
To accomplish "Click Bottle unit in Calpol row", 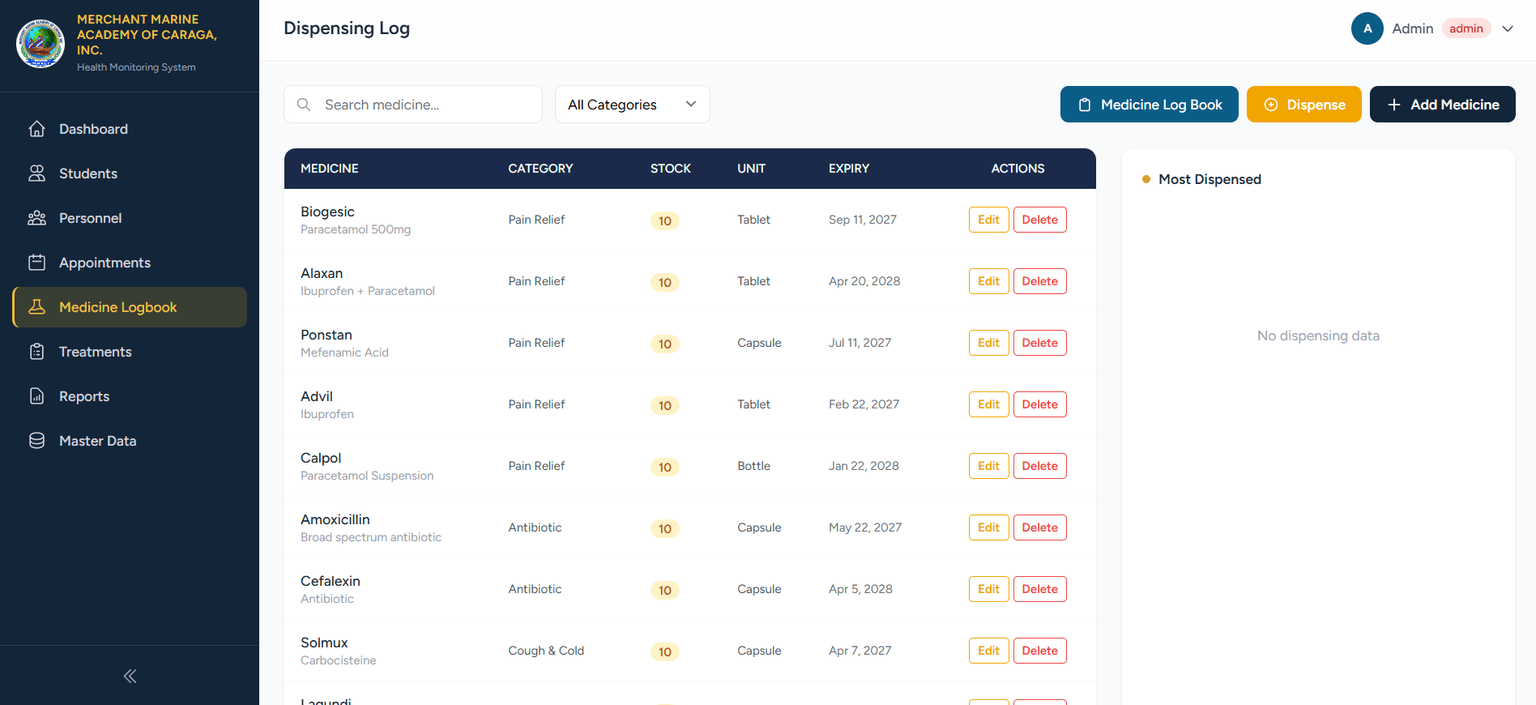I will click(x=754, y=466).
